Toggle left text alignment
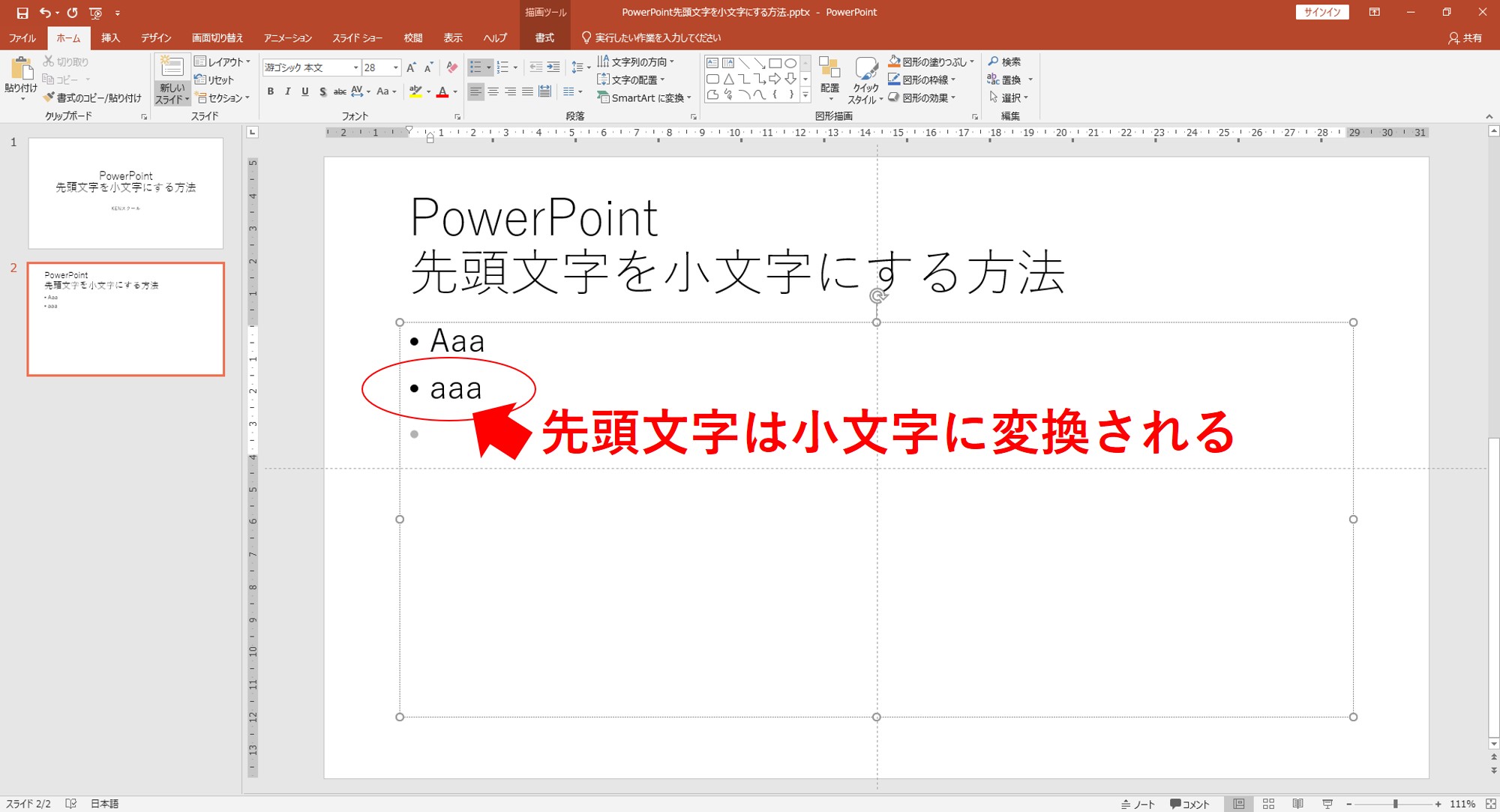Image resolution: width=1500 pixels, height=812 pixels. [475, 91]
